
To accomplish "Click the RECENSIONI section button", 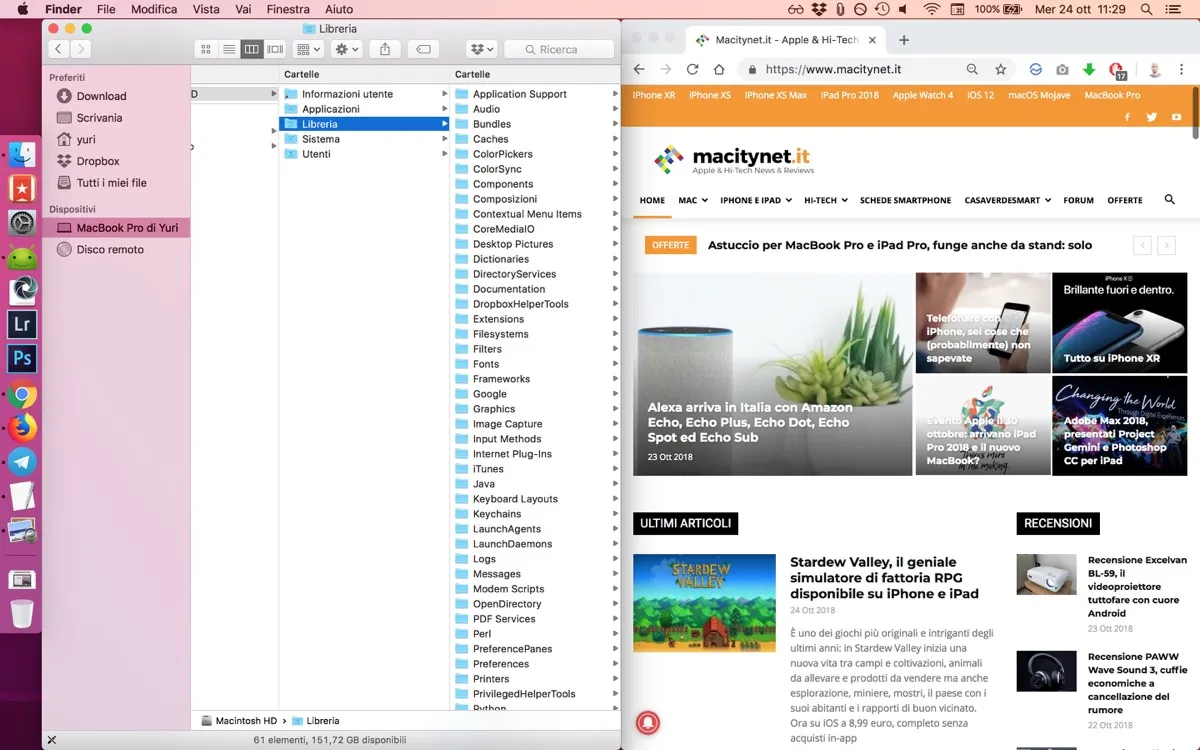I will point(1058,523).
